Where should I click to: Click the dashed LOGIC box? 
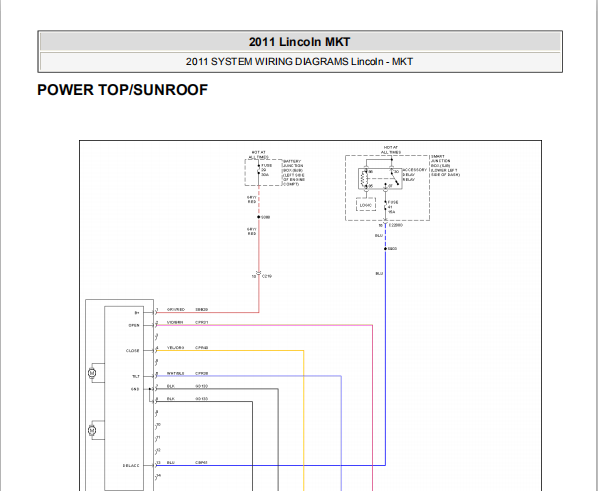click(x=366, y=205)
